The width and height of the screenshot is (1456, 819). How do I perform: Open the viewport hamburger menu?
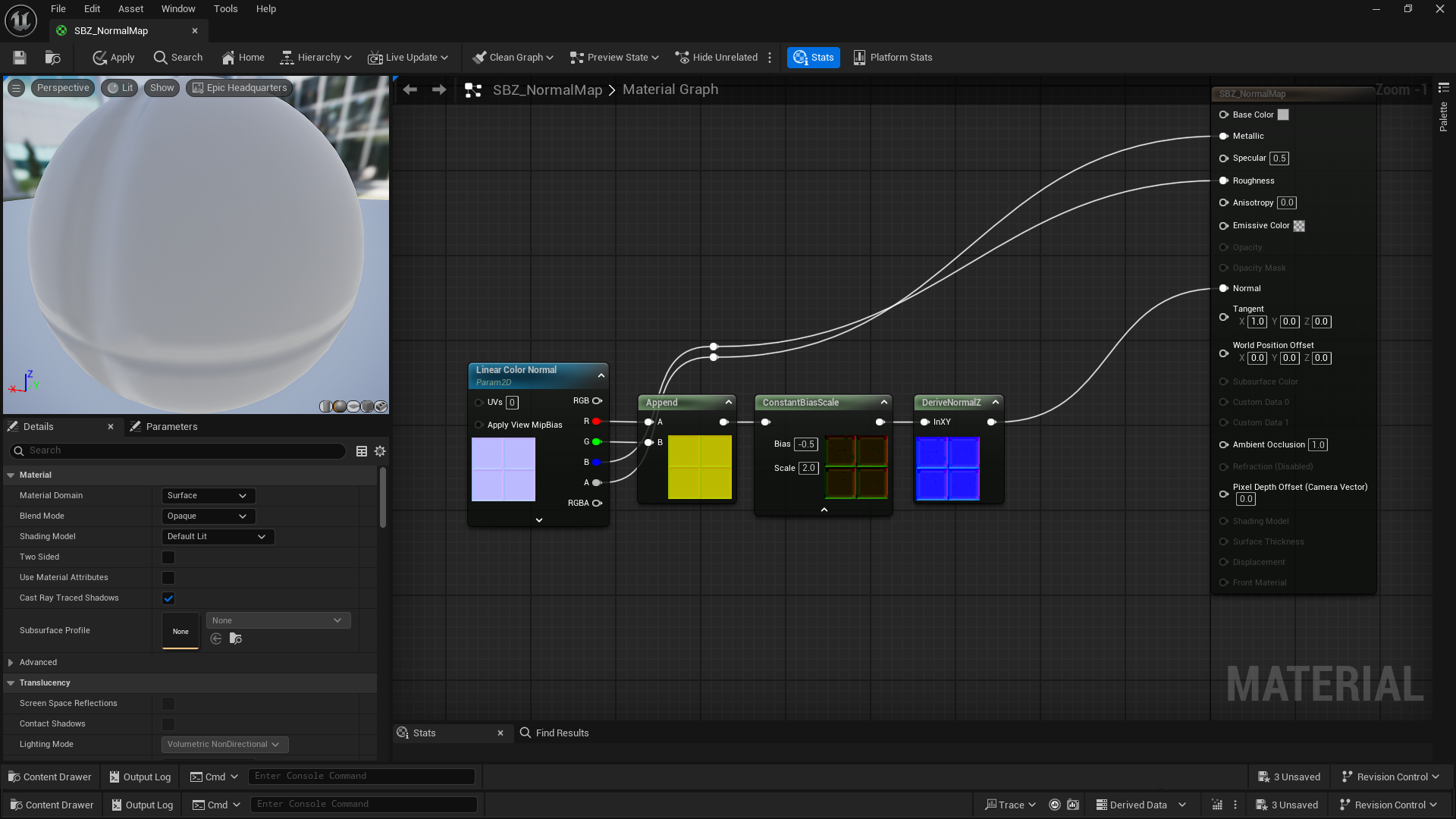[x=16, y=88]
